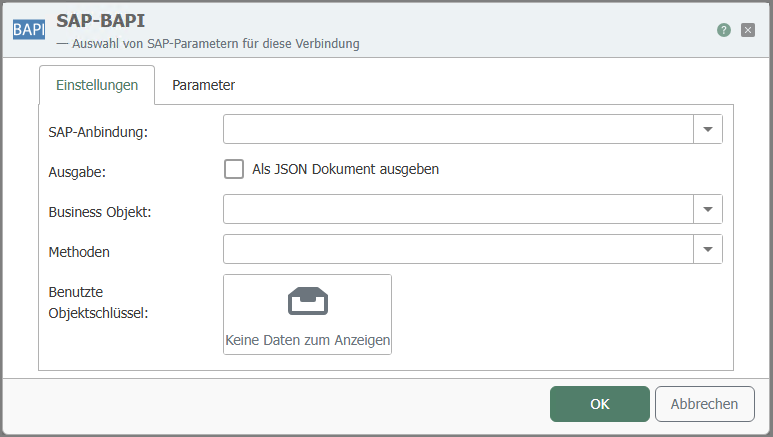773x437 pixels.
Task: Click the 'Benutzte Objektschlüssel' label
Action: click(98, 302)
